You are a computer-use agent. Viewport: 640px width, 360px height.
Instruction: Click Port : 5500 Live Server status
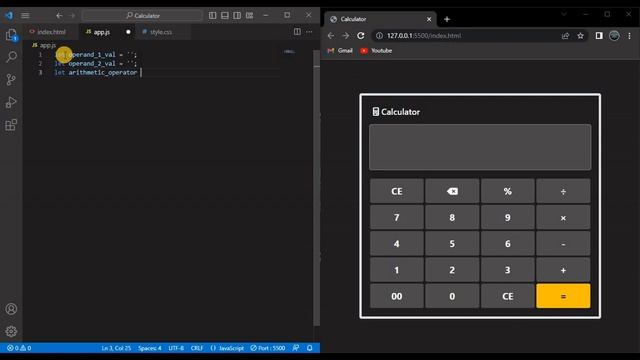click(x=268, y=348)
